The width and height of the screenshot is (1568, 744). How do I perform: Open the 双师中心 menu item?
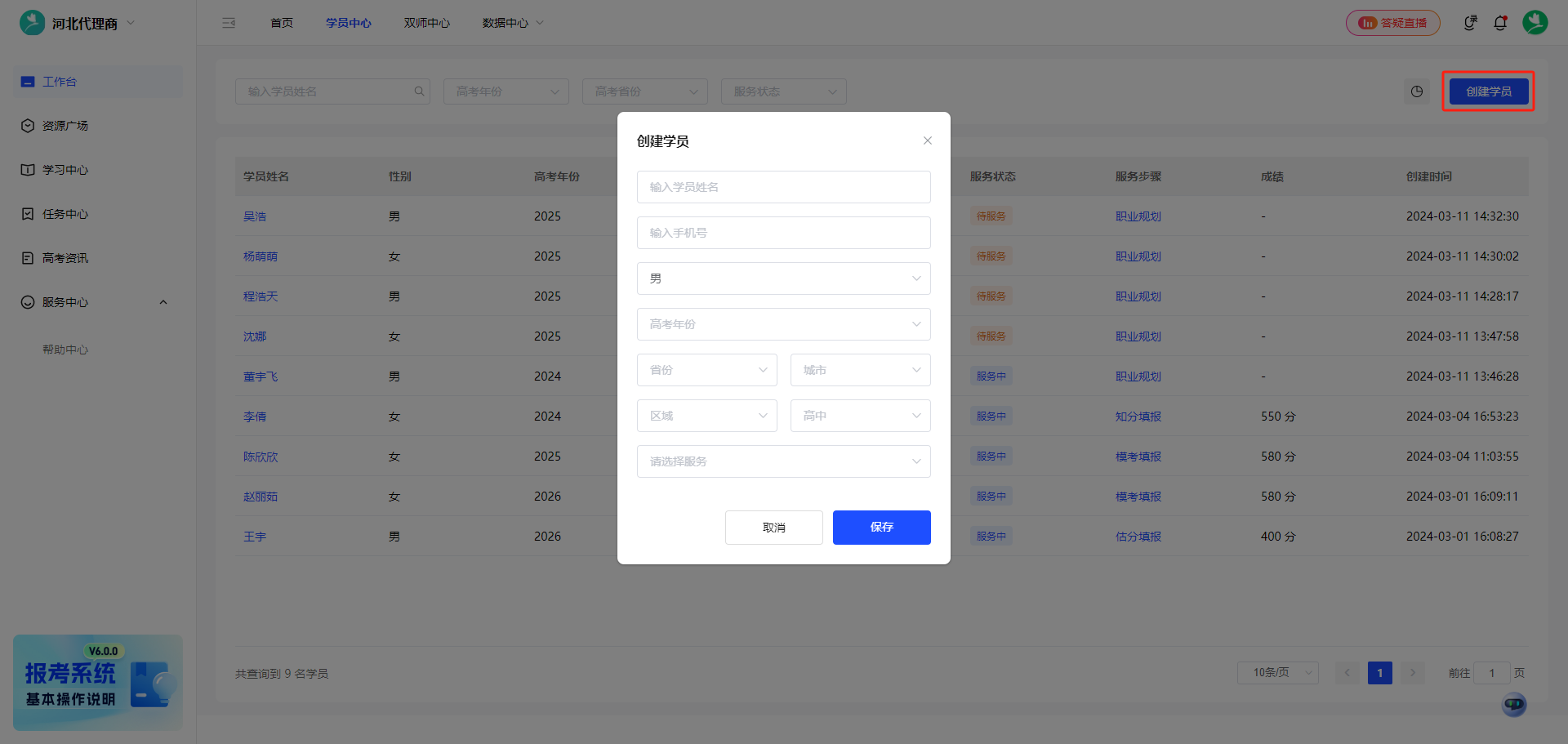coord(426,23)
